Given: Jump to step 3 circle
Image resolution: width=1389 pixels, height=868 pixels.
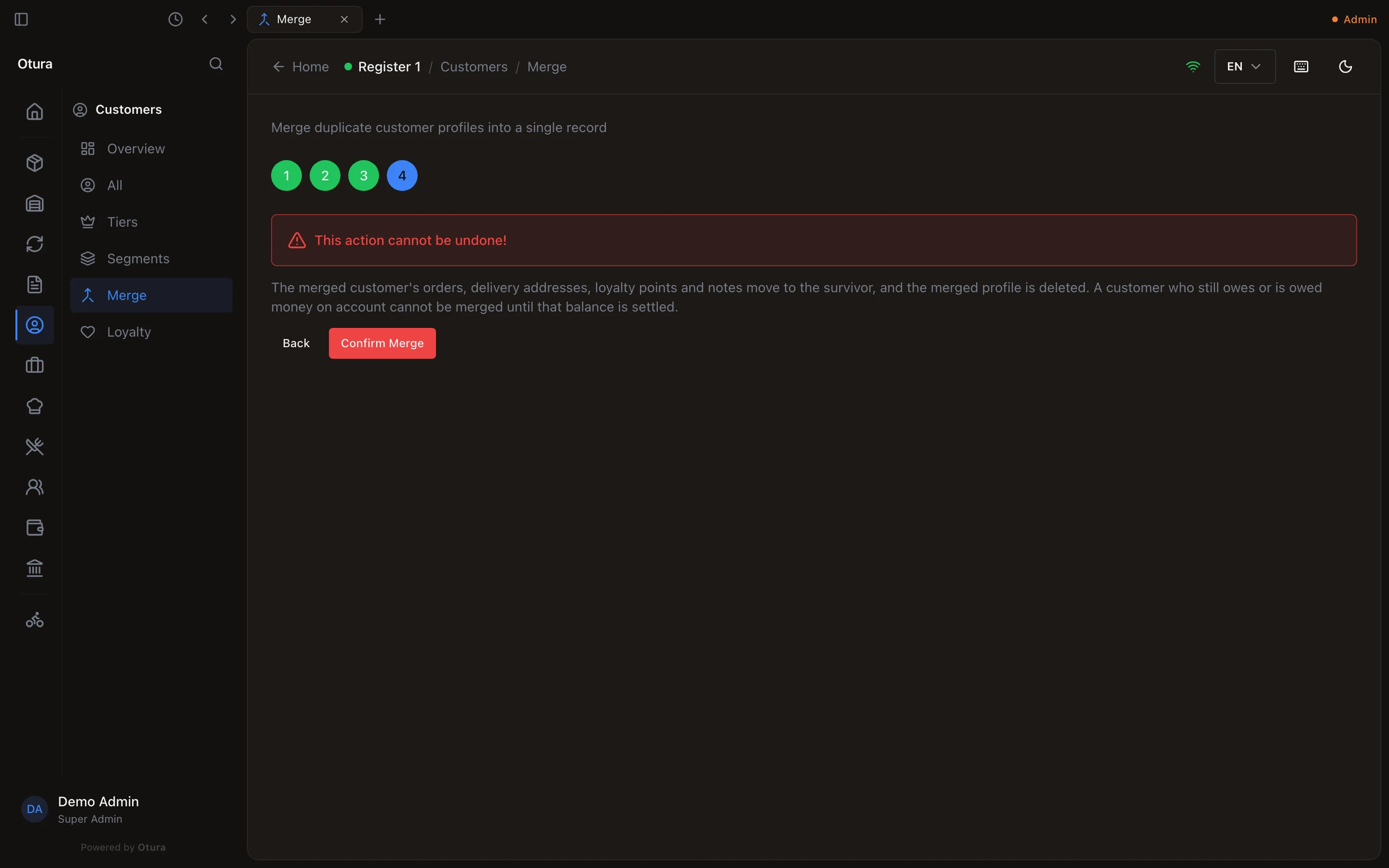Looking at the screenshot, I should click(x=363, y=176).
